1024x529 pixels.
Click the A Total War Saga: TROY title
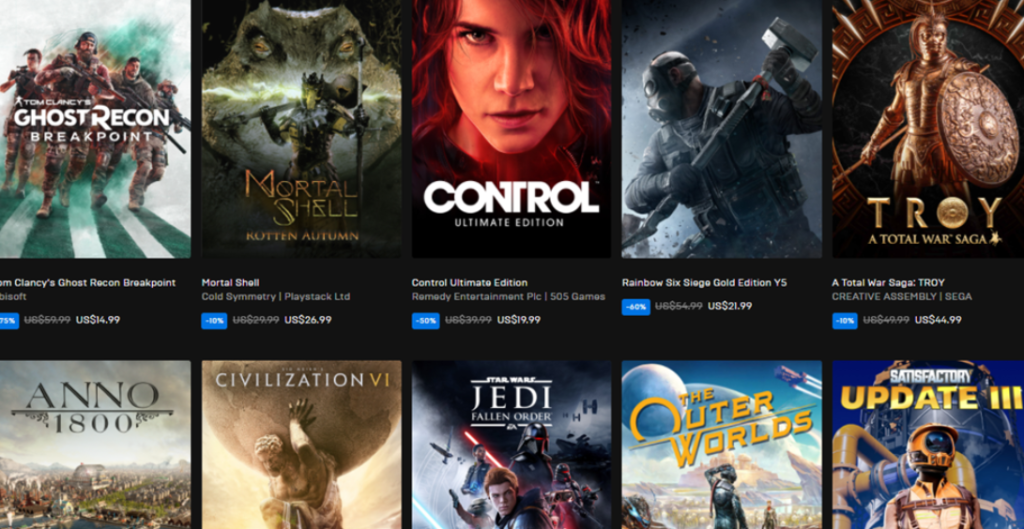tap(888, 283)
